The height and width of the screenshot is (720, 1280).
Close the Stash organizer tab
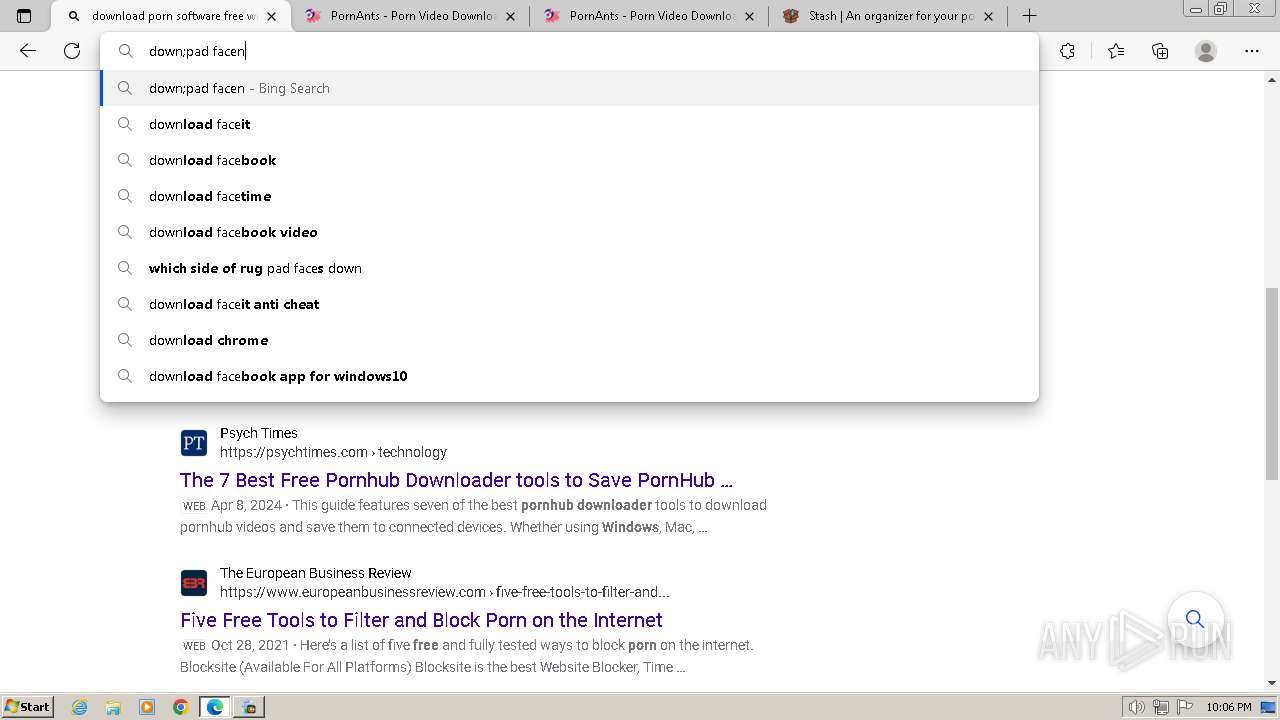pos(990,16)
